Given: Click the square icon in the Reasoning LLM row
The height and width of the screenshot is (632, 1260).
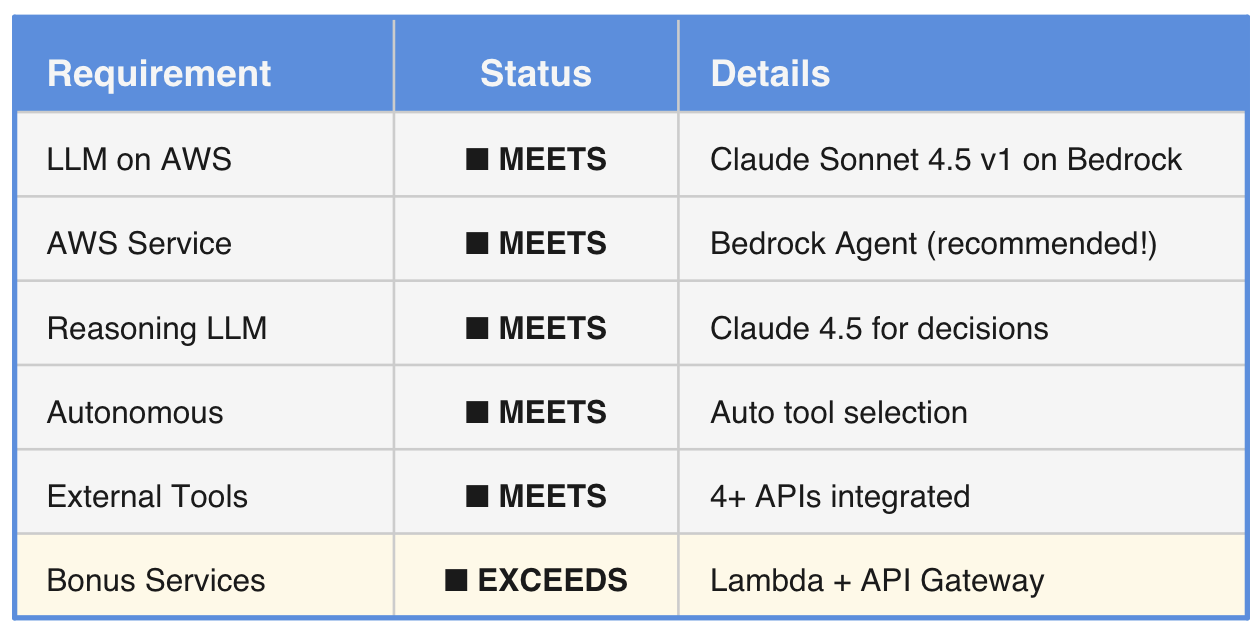Looking at the screenshot, I should click(x=477, y=328).
